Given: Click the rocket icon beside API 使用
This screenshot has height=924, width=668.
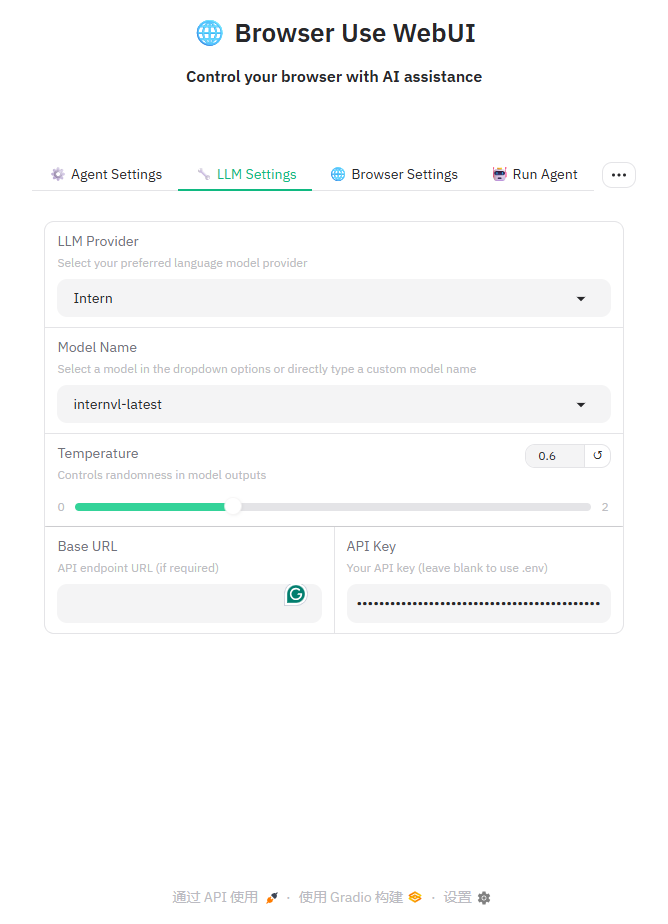Looking at the screenshot, I should (x=272, y=897).
